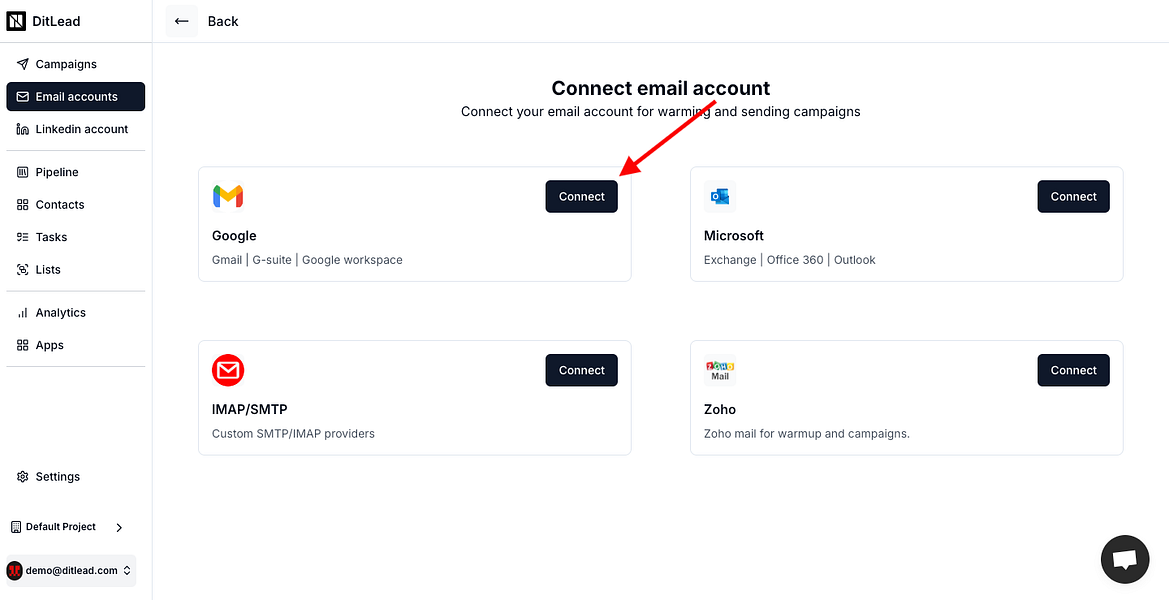Hit Connect on the Zoho card
Screen dimensions: 1169x600
click(x=1073, y=370)
